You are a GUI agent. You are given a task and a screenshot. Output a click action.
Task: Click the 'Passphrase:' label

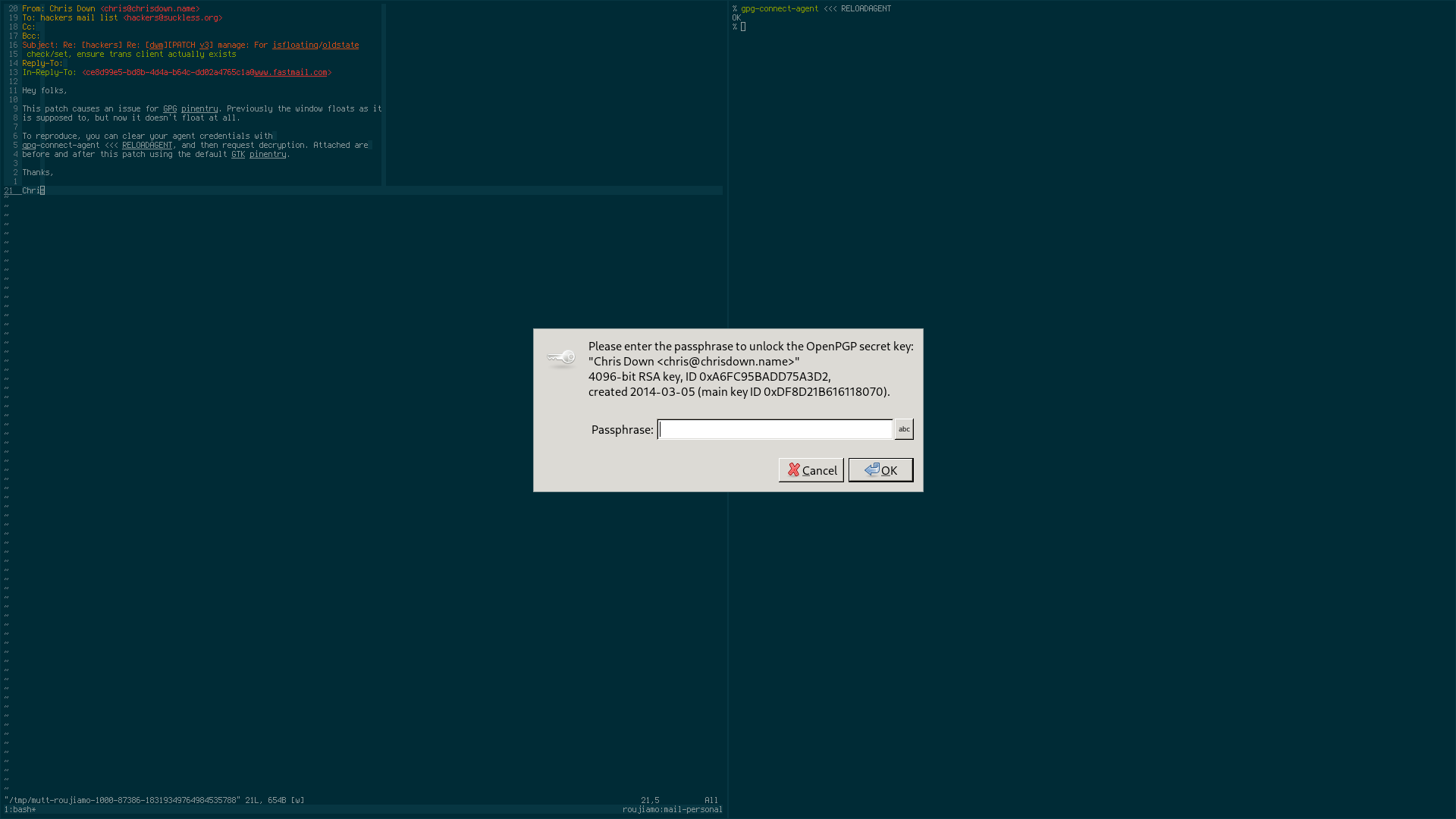622,430
